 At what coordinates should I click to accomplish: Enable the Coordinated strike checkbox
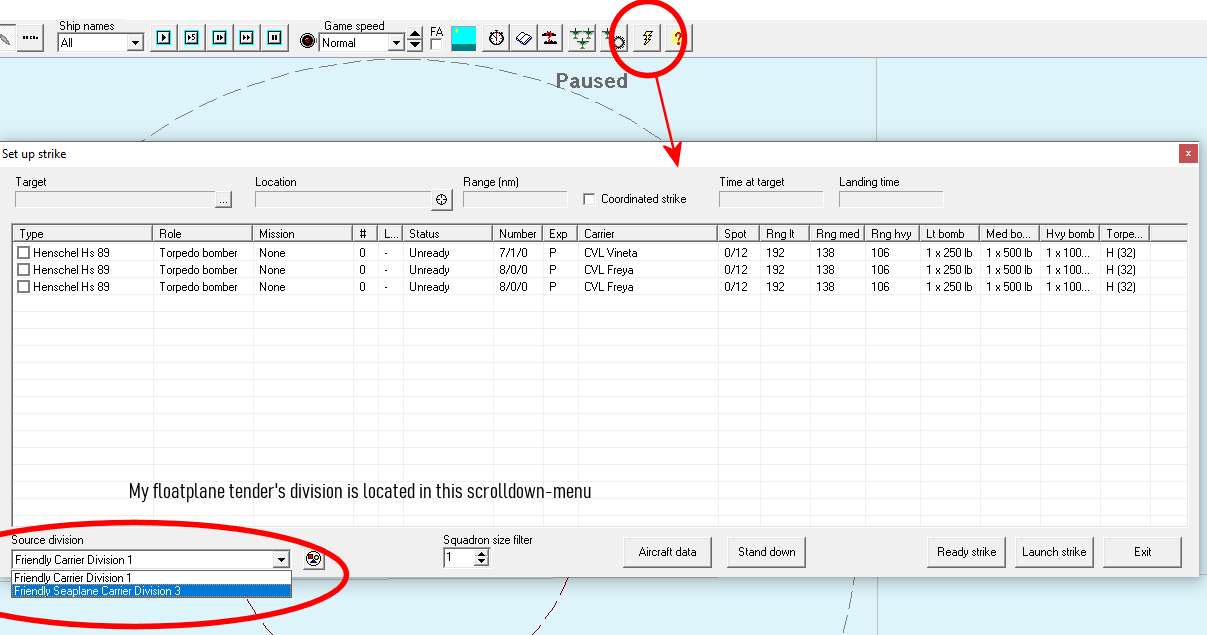pyautogui.click(x=589, y=199)
